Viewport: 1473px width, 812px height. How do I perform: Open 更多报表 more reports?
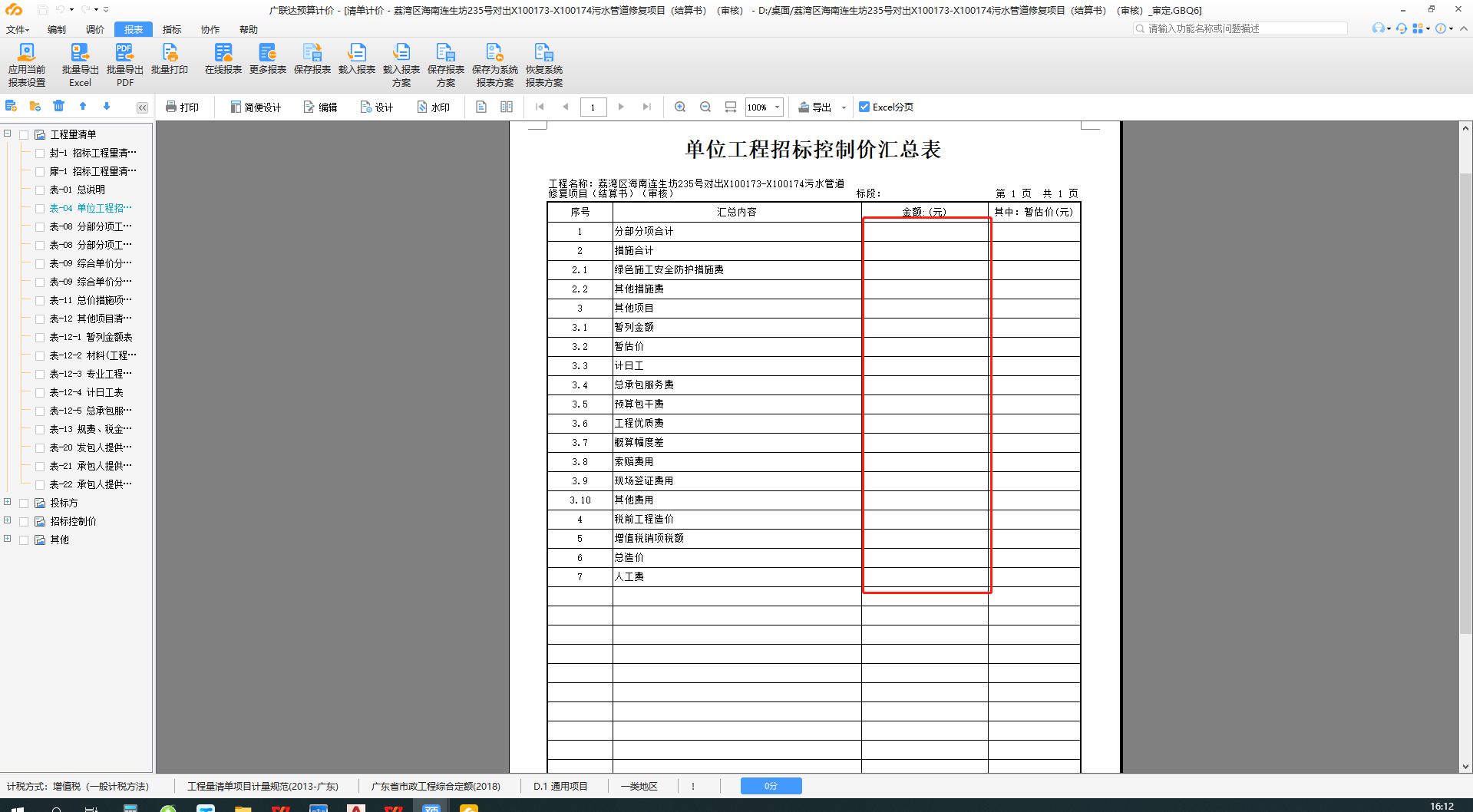(x=268, y=59)
